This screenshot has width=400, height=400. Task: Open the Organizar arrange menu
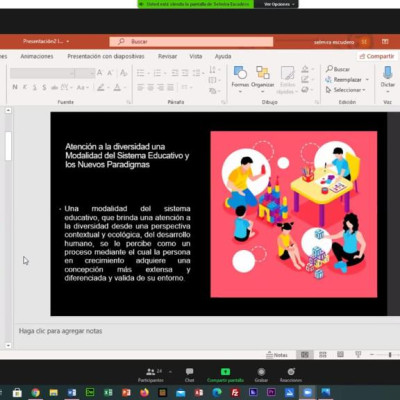pyautogui.click(x=262, y=77)
